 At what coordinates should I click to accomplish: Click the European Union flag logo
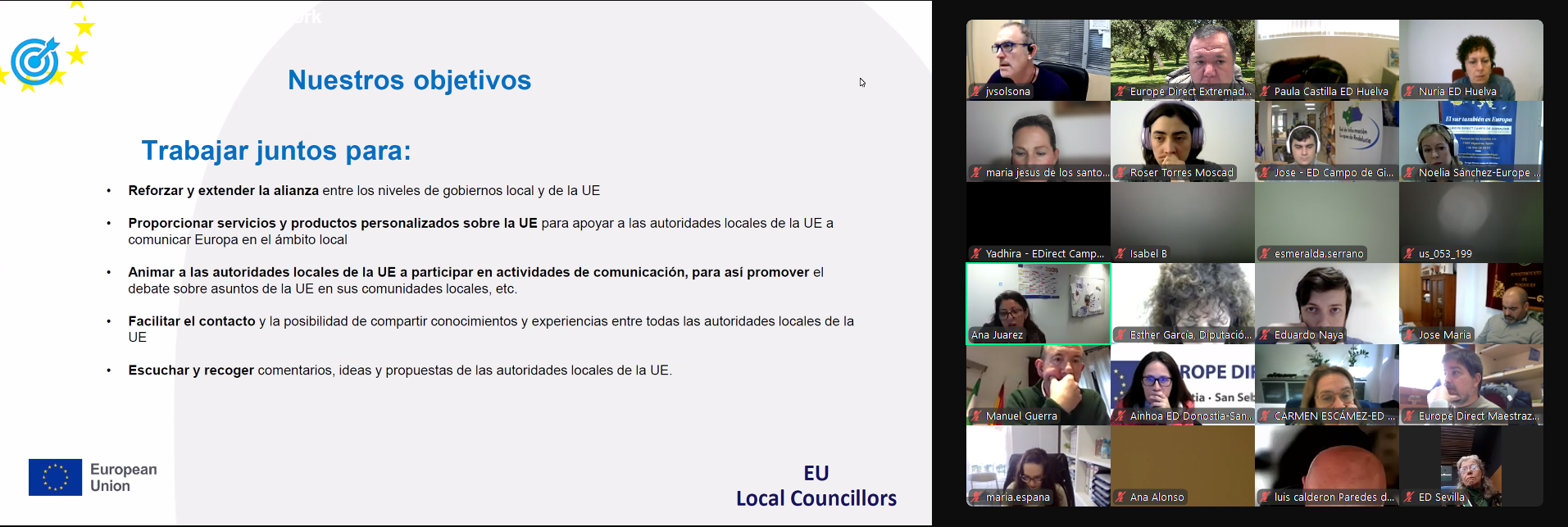point(55,477)
